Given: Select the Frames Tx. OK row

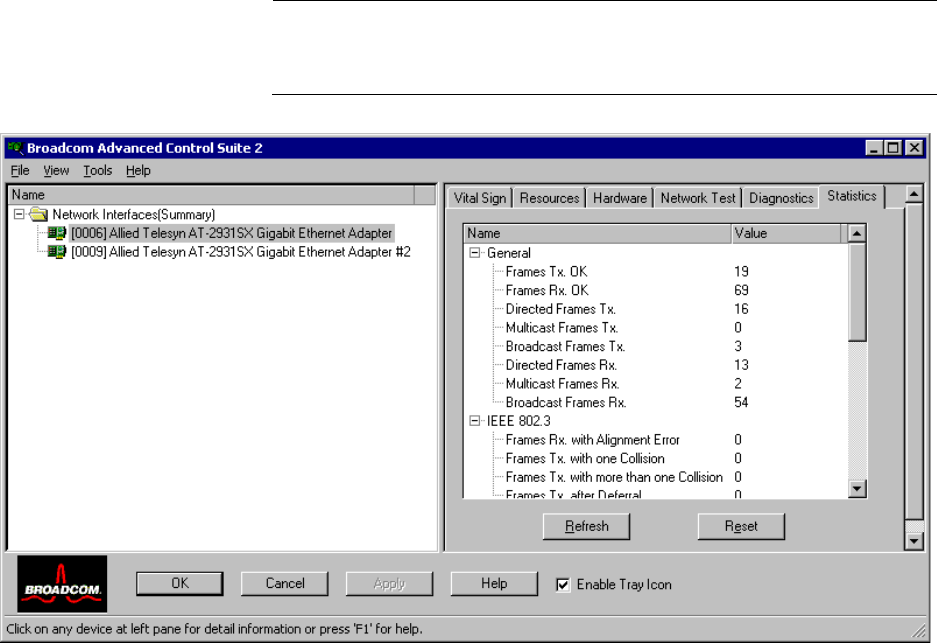Looking at the screenshot, I should 546,271.
